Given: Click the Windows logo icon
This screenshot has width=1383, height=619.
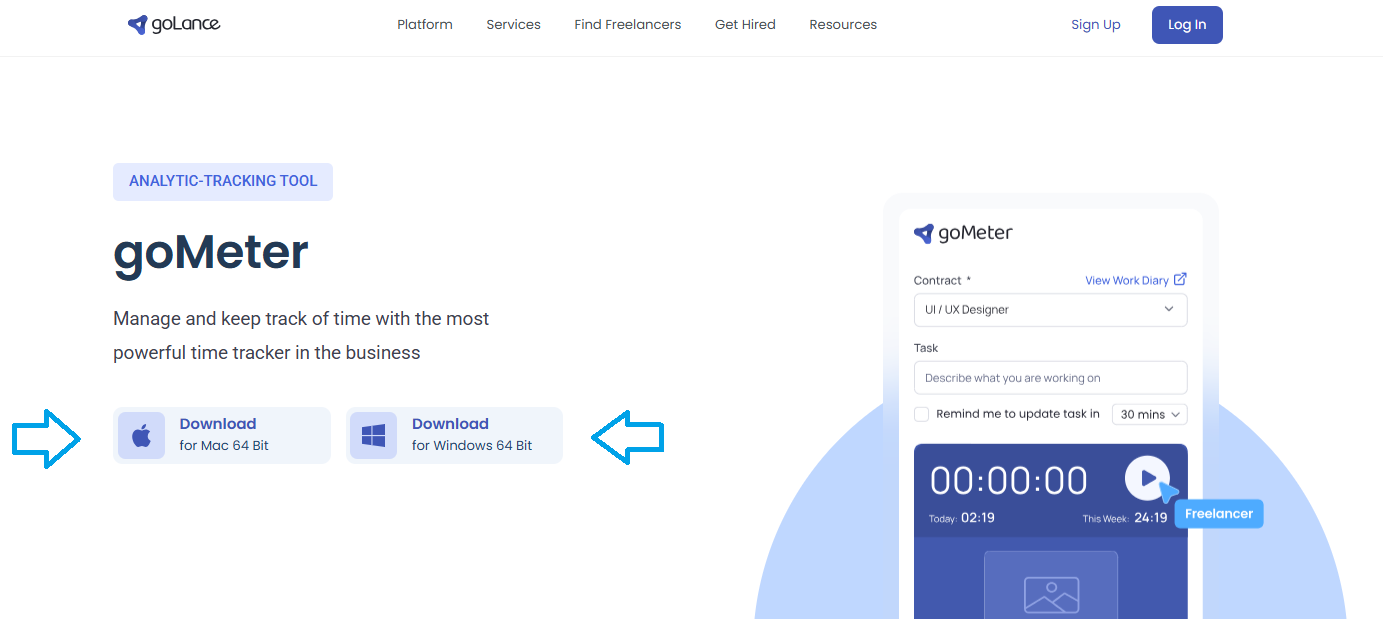Looking at the screenshot, I should pyautogui.click(x=373, y=436).
